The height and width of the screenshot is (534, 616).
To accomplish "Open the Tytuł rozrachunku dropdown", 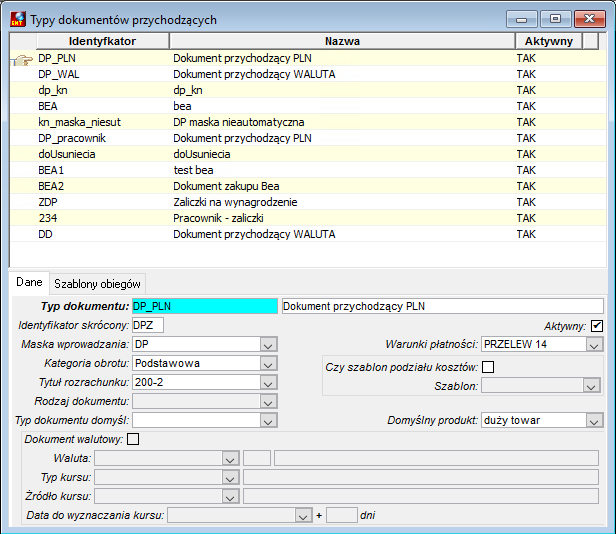I will point(268,382).
